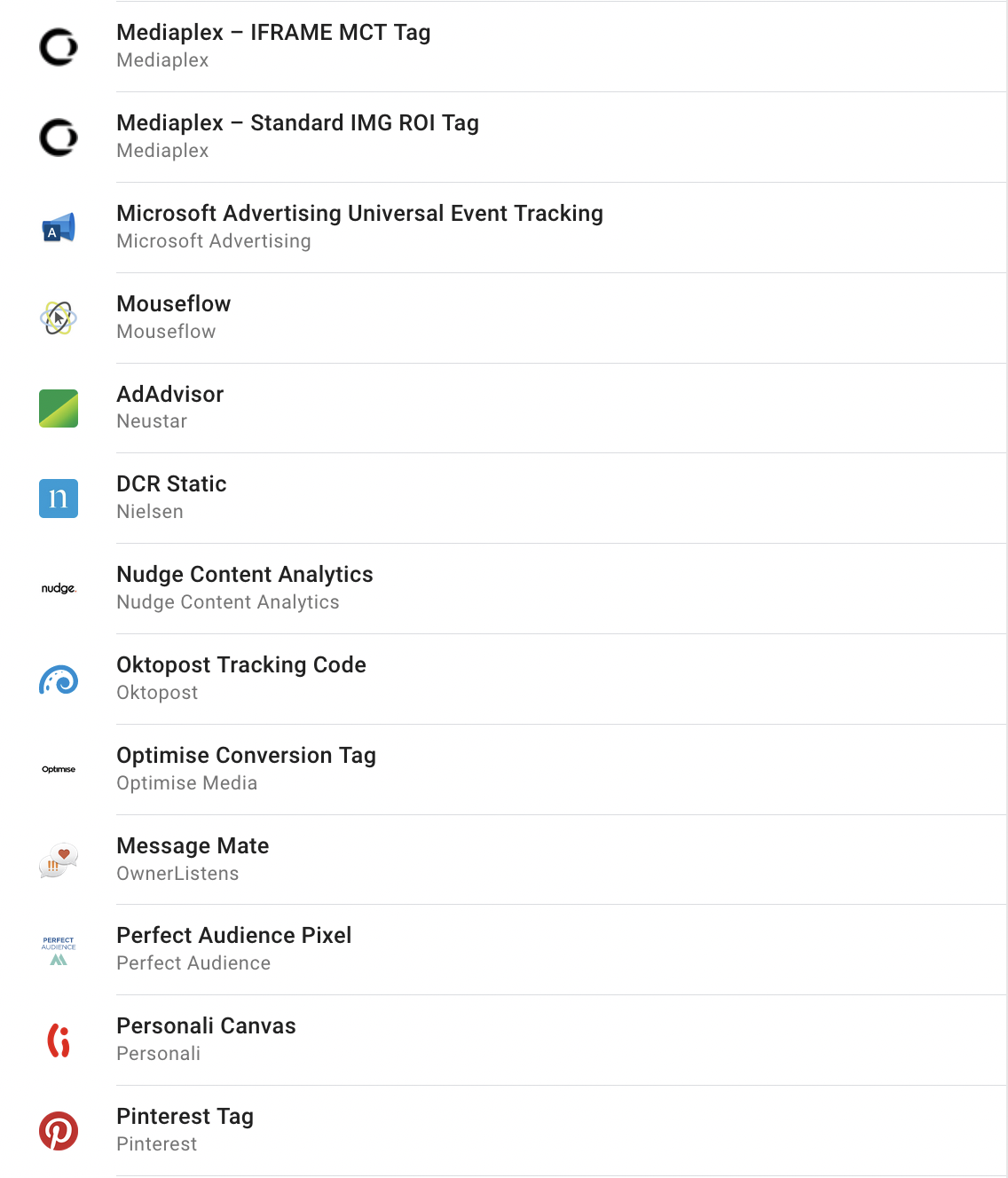
Task: Select the Microsoft Advertising megaphone icon
Action: coord(59,228)
